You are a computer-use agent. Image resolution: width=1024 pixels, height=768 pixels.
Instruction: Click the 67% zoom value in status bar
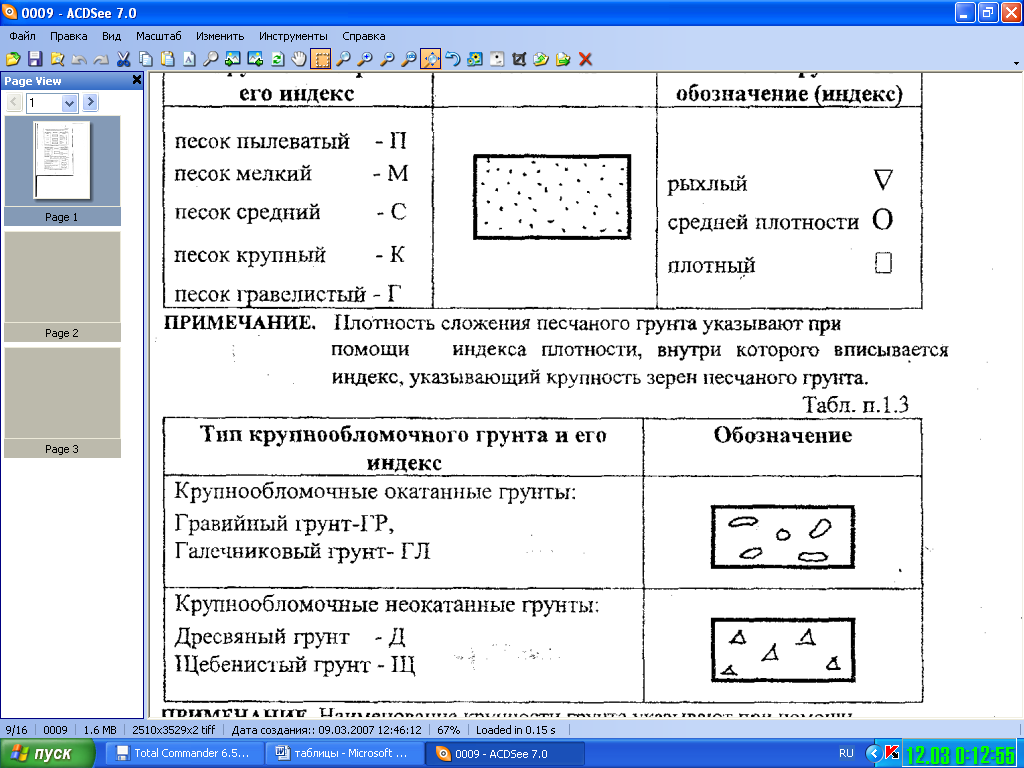click(x=449, y=729)
